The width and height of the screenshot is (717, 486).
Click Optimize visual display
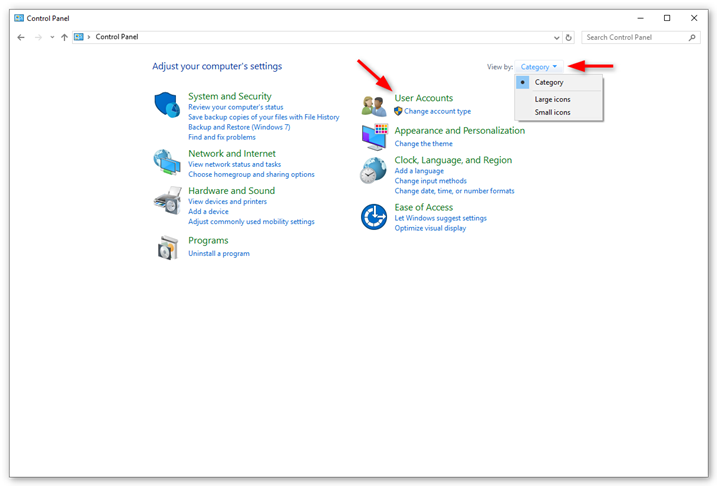click(430, 228)
